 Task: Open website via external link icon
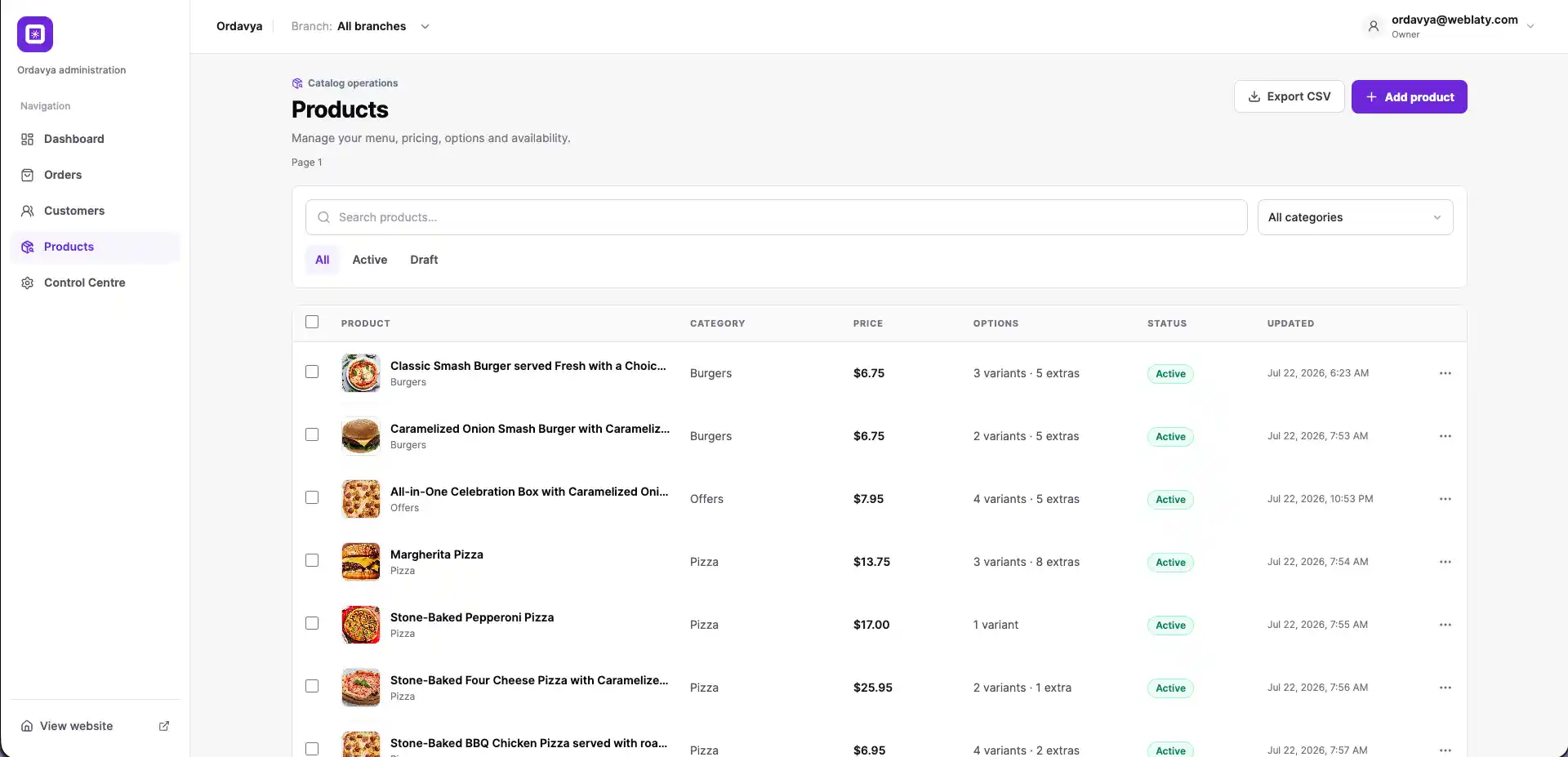click(x=164, y=726)
